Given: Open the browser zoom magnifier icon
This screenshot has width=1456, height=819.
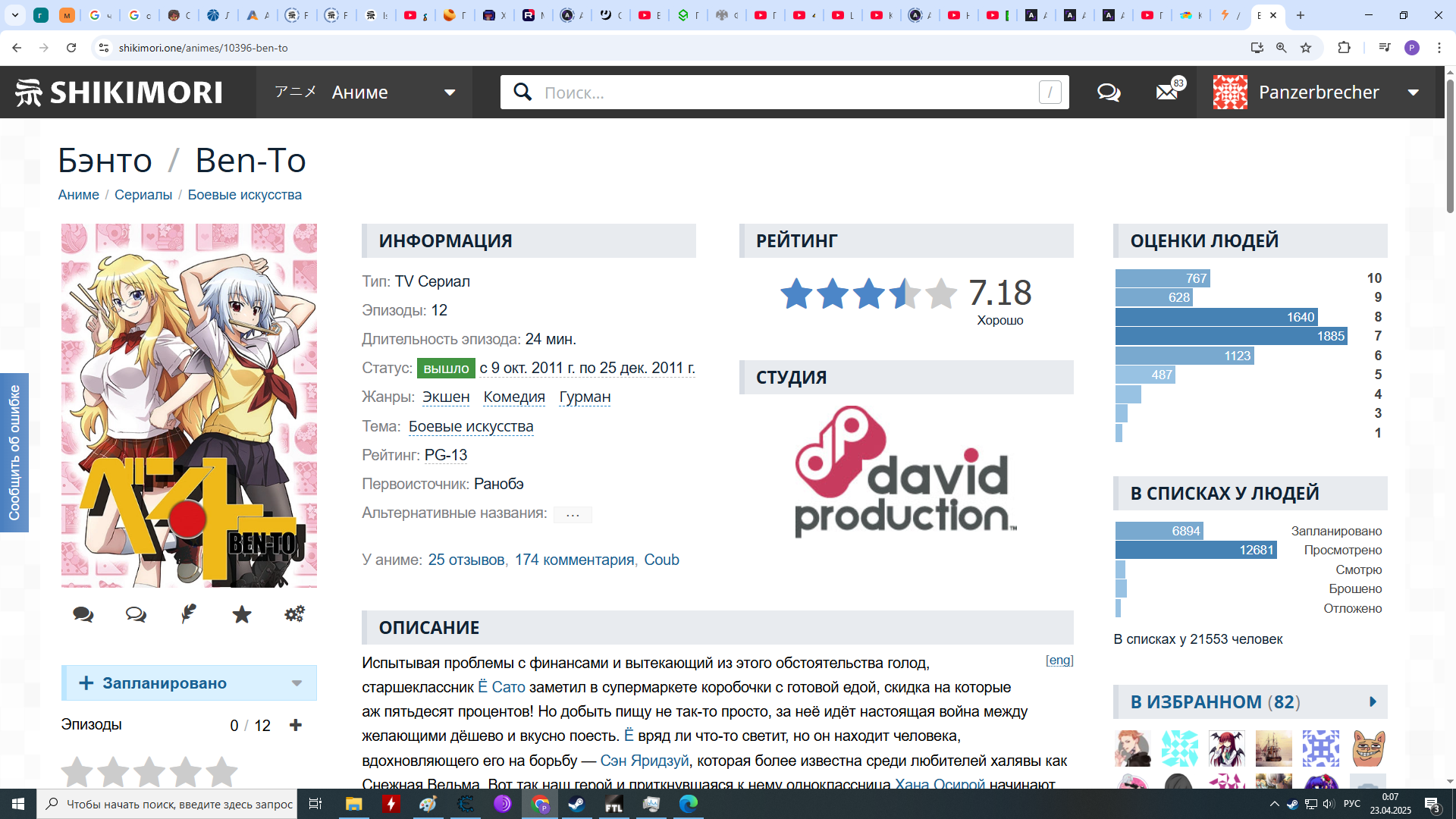Looking at the screenshot, I should (1281, 48).
